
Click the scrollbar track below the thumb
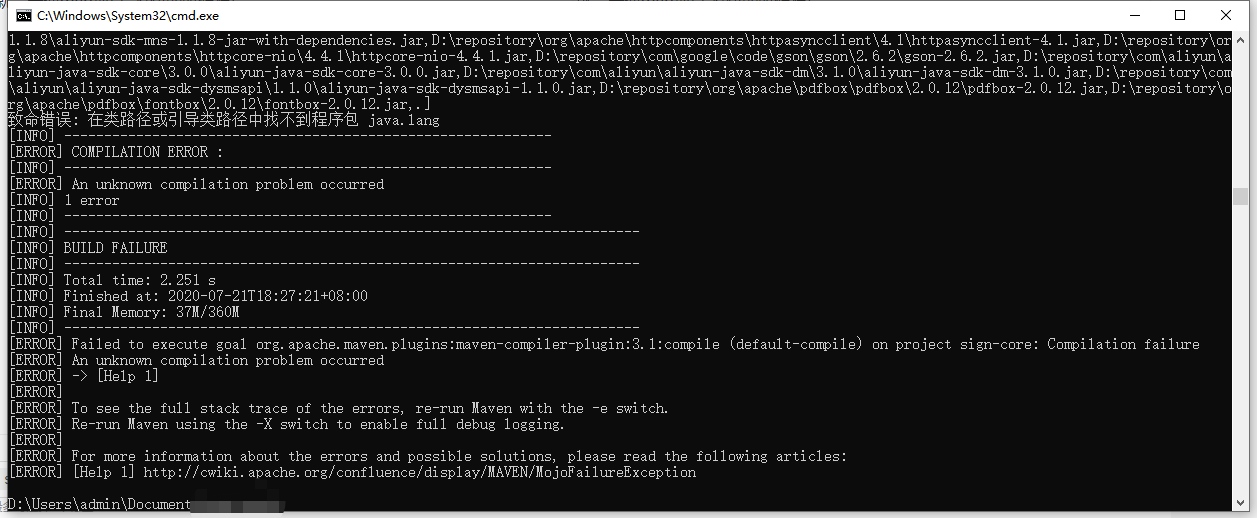(1240, 350)
